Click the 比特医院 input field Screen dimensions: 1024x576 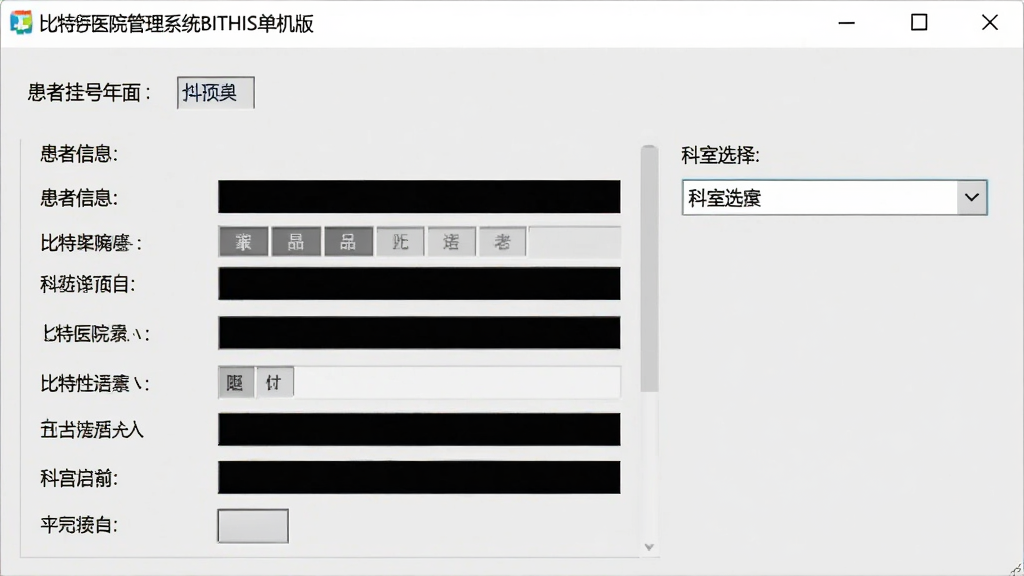pos(419,333)
